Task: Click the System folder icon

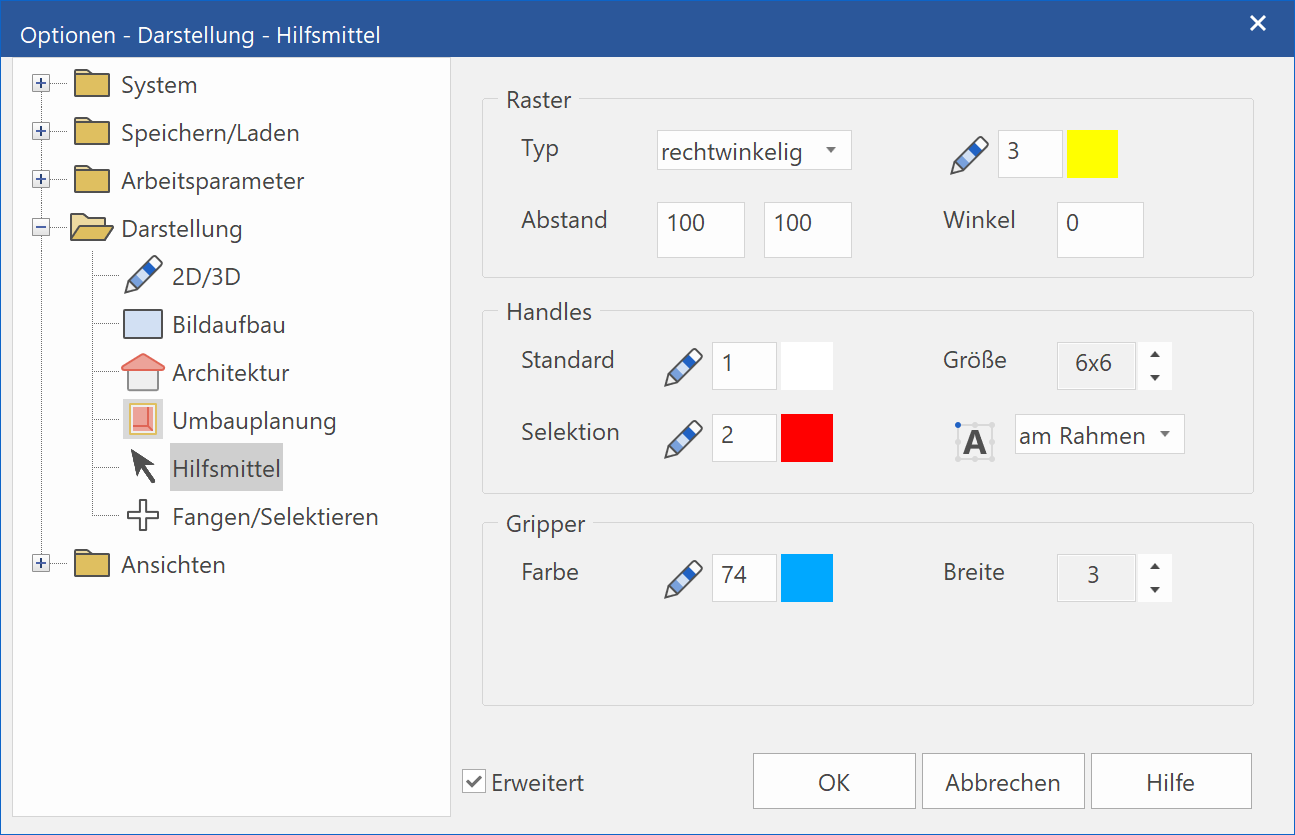Action: (x=92, y=83)
